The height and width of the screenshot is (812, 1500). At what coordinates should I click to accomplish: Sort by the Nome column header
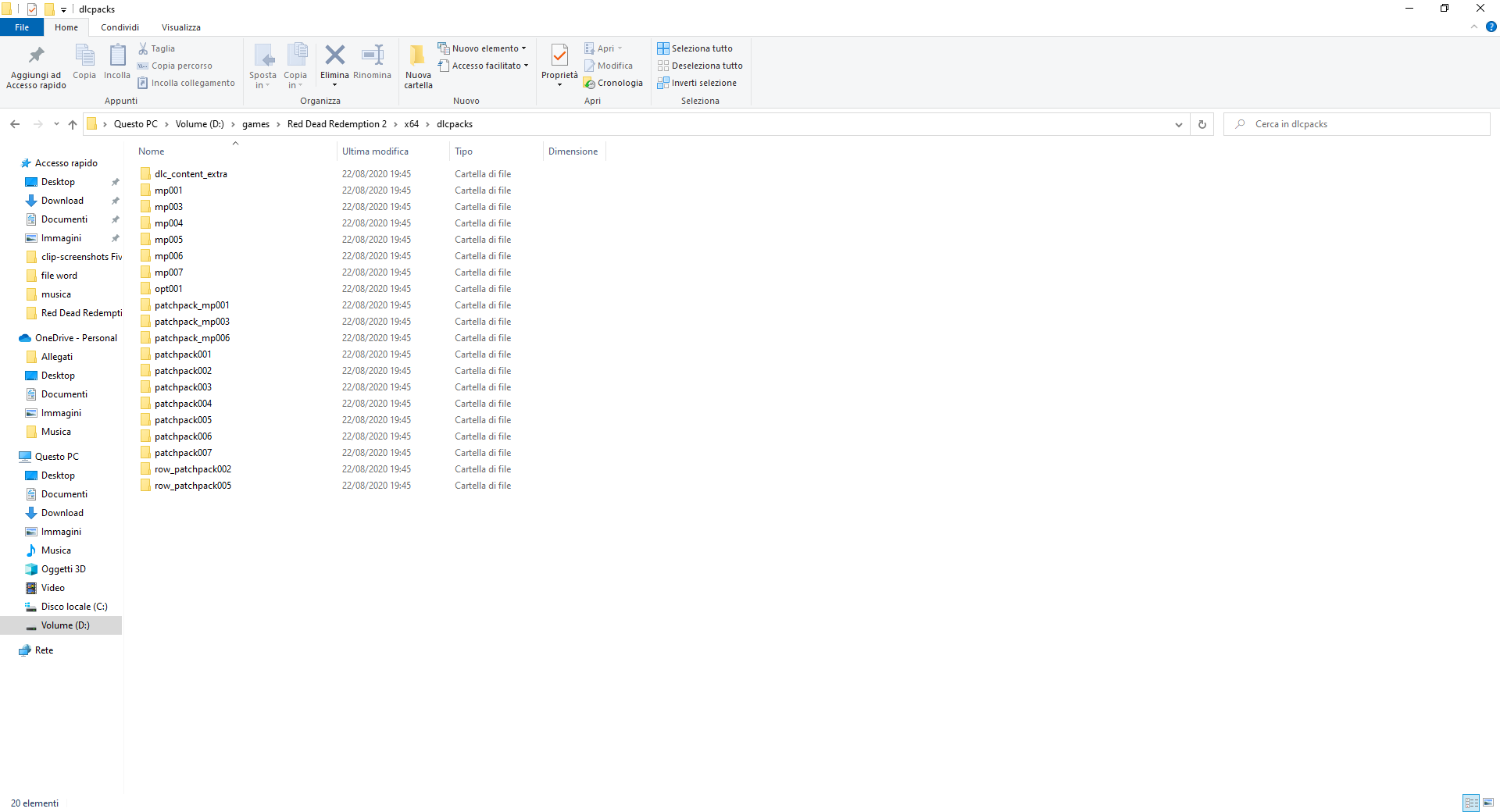point(235,151)
